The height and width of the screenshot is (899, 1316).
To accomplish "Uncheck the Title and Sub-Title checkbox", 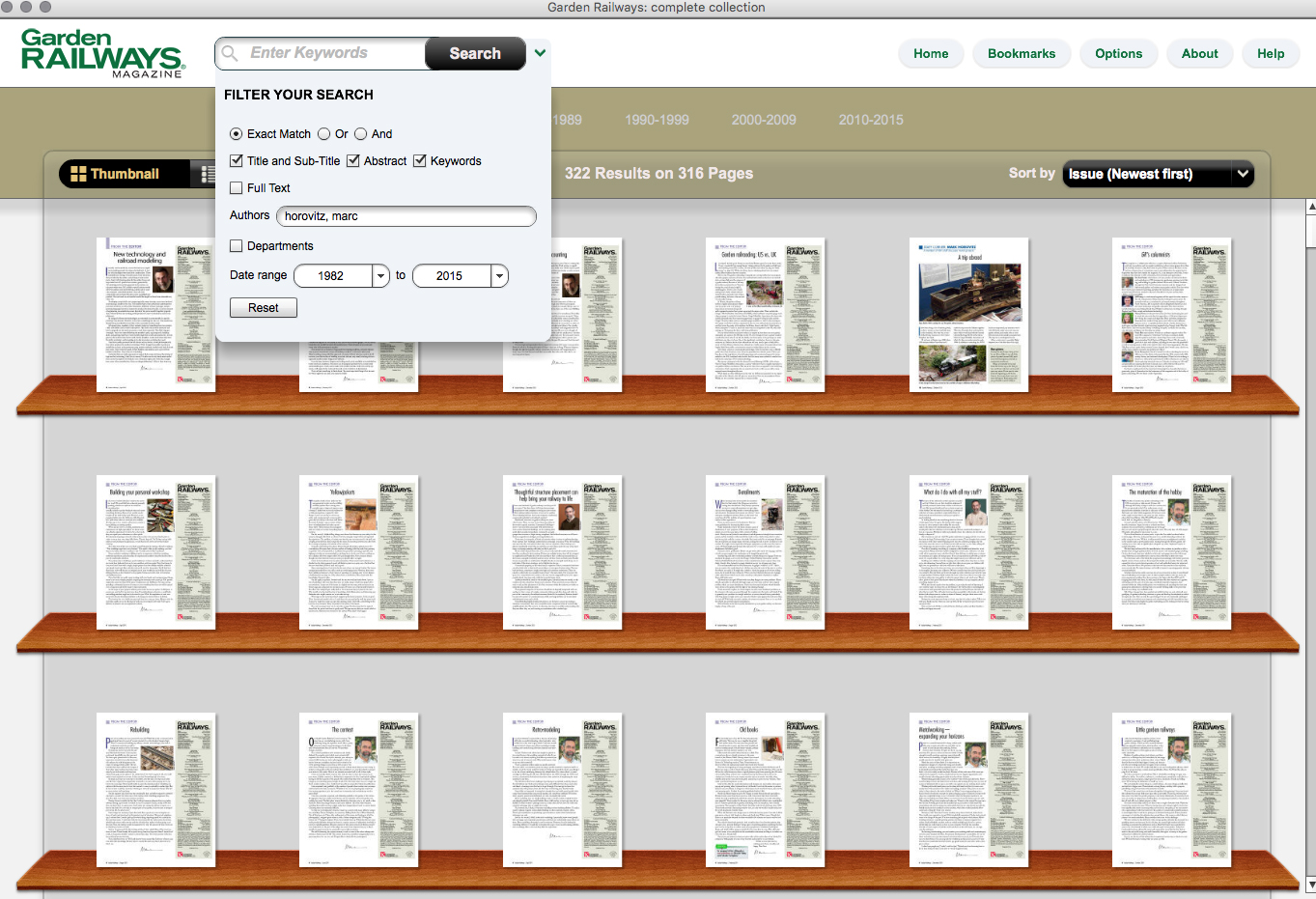I will pos(237,161).
